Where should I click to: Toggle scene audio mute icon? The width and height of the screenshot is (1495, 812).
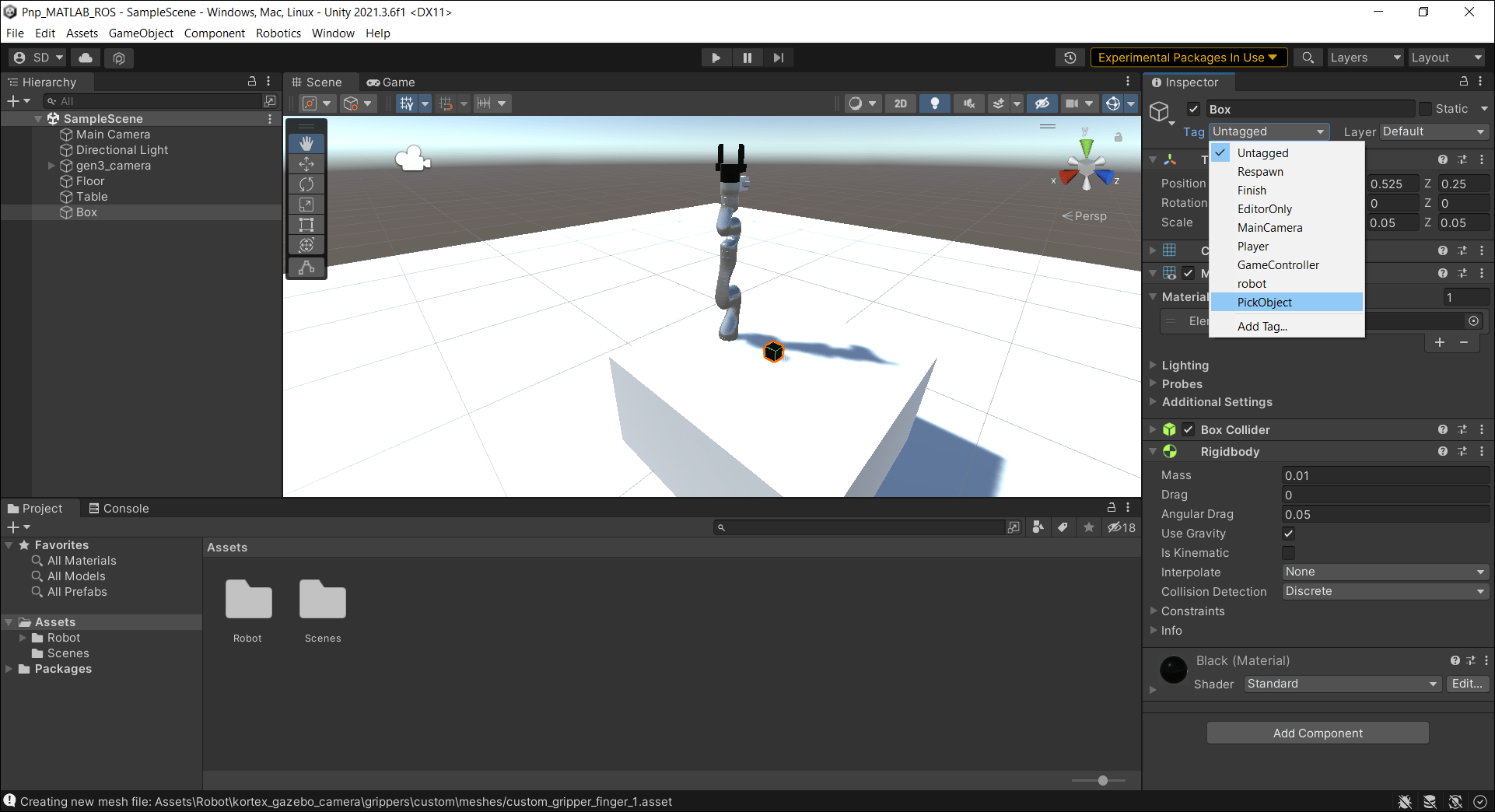(x=969, y=103)
